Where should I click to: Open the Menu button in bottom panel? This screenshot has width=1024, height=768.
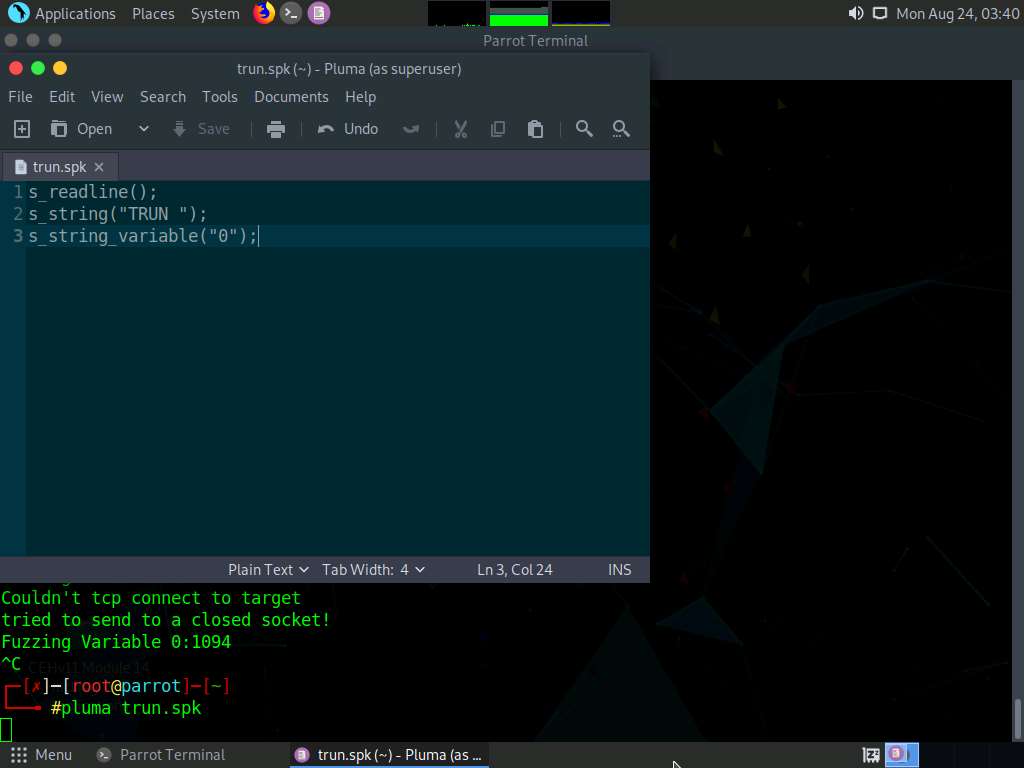tap(41, 755)
